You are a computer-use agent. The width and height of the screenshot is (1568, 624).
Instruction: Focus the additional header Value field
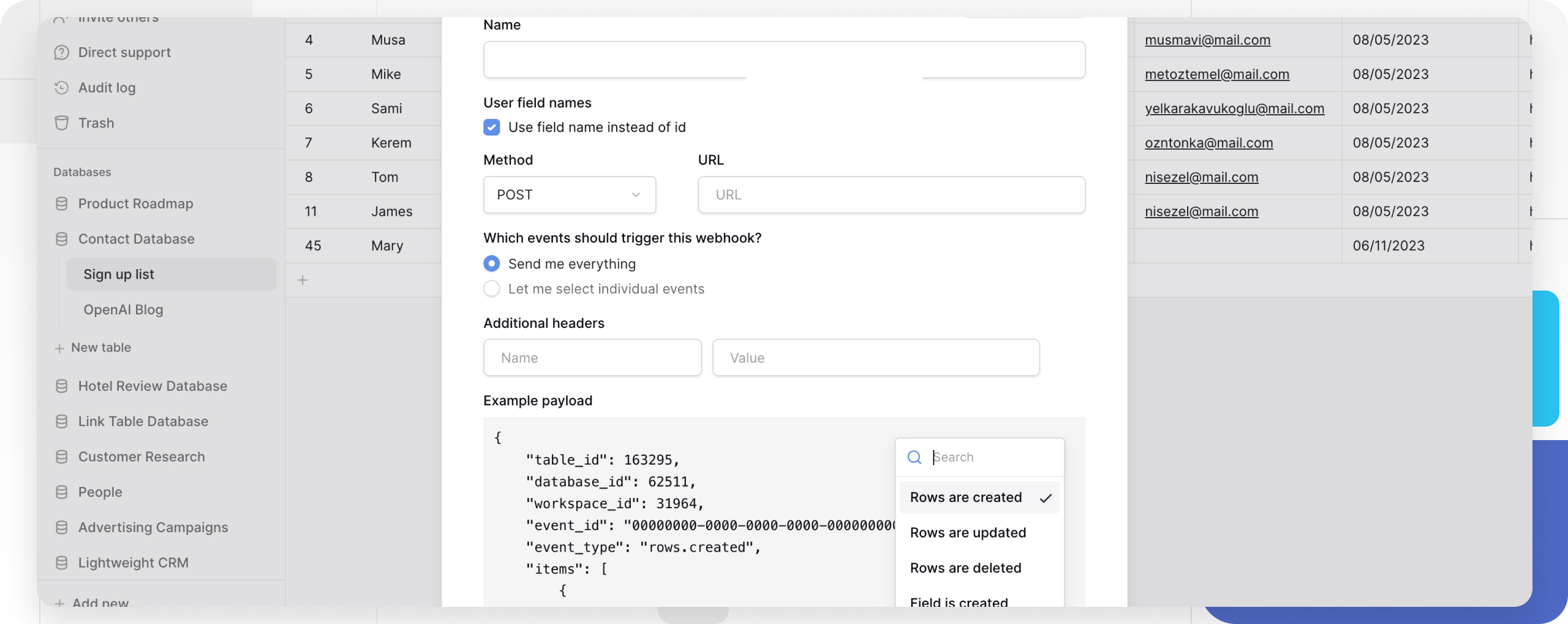point(875,358)
